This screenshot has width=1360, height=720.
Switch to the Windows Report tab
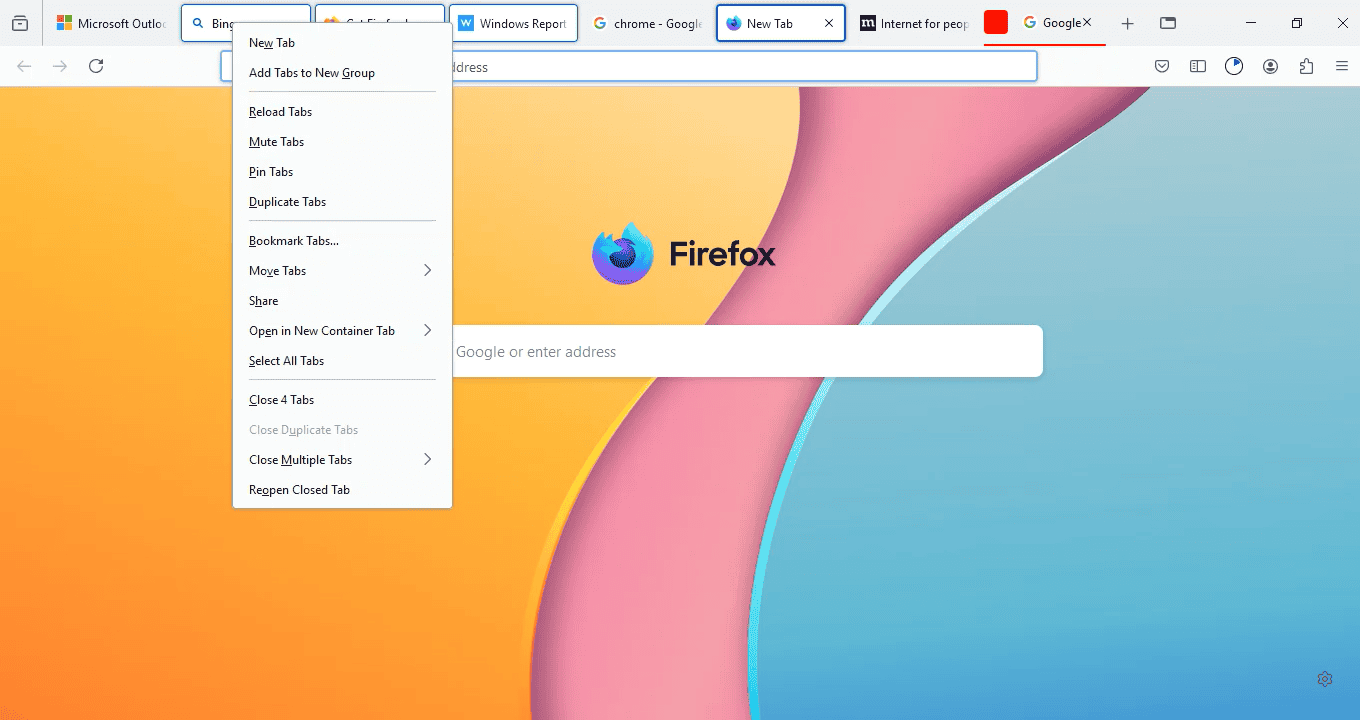(513, 23)
